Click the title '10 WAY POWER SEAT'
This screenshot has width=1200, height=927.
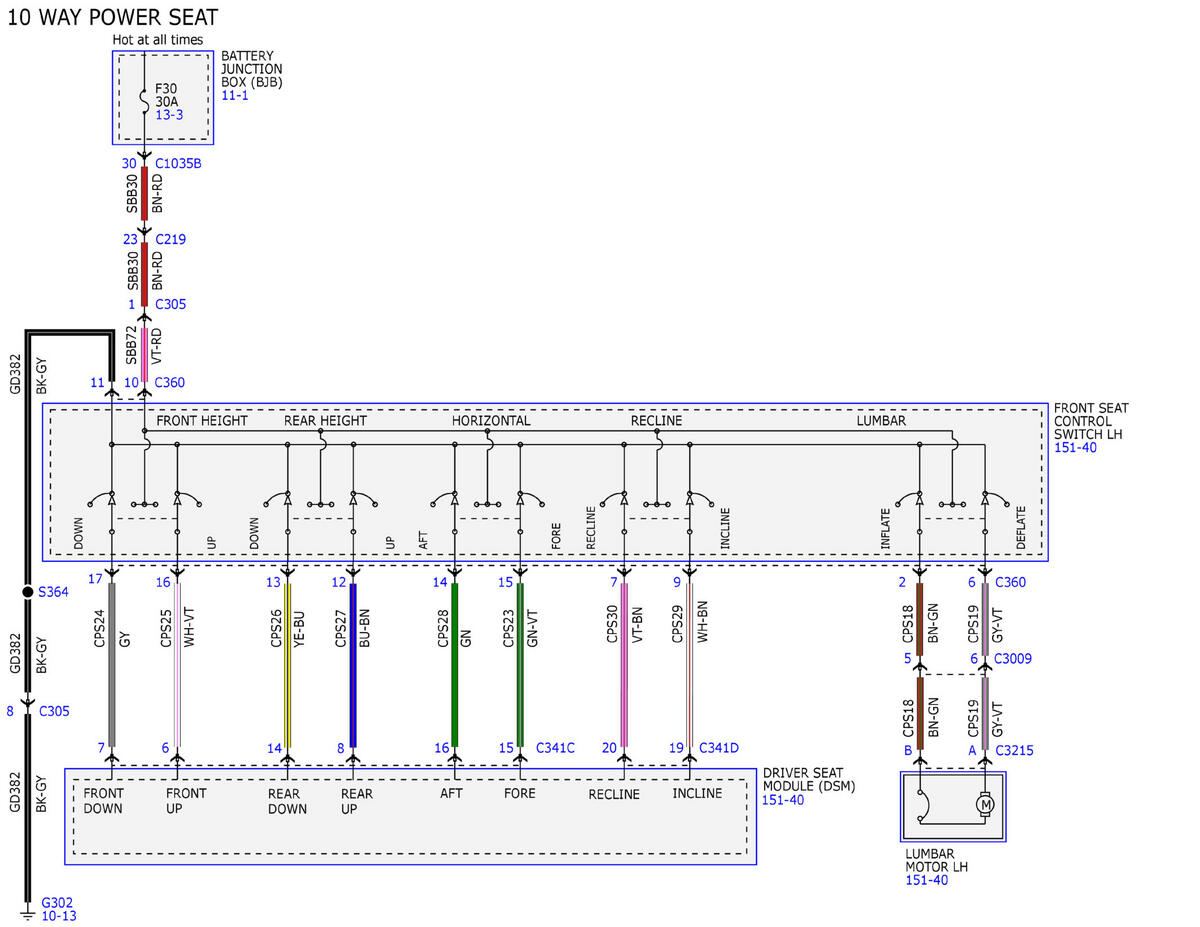point(112,17)
